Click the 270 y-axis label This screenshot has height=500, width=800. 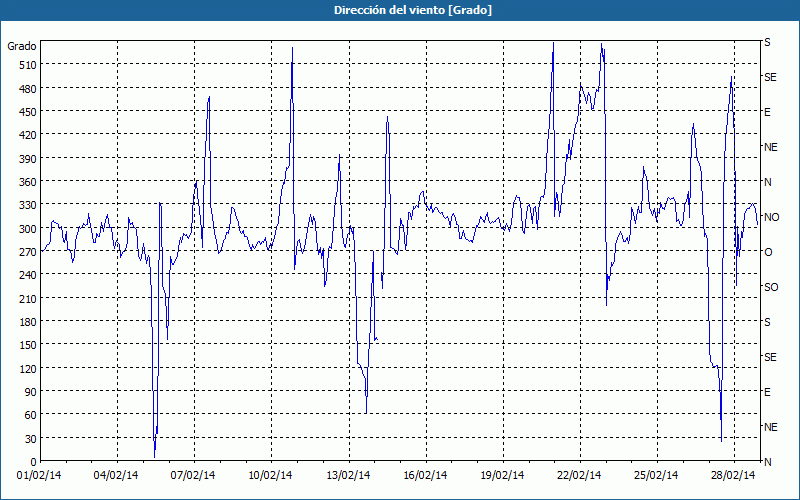[28, 252]
